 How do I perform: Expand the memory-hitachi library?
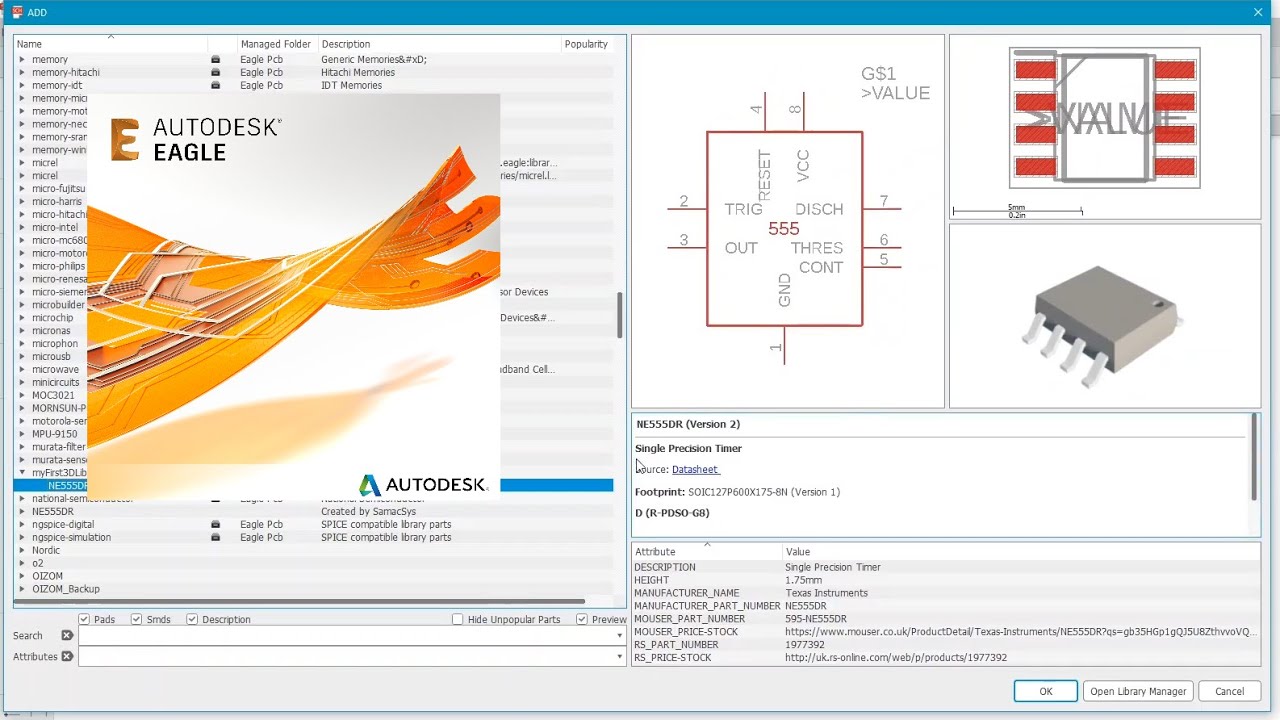22,73
